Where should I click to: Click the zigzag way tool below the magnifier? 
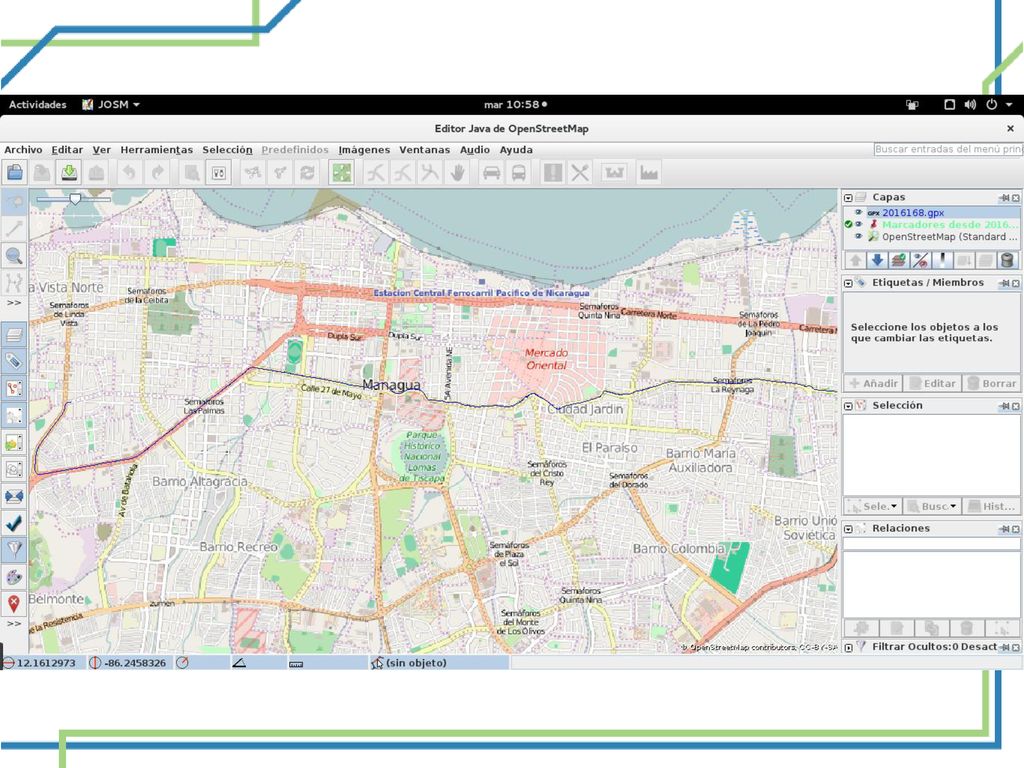click(x=14, y=283)
